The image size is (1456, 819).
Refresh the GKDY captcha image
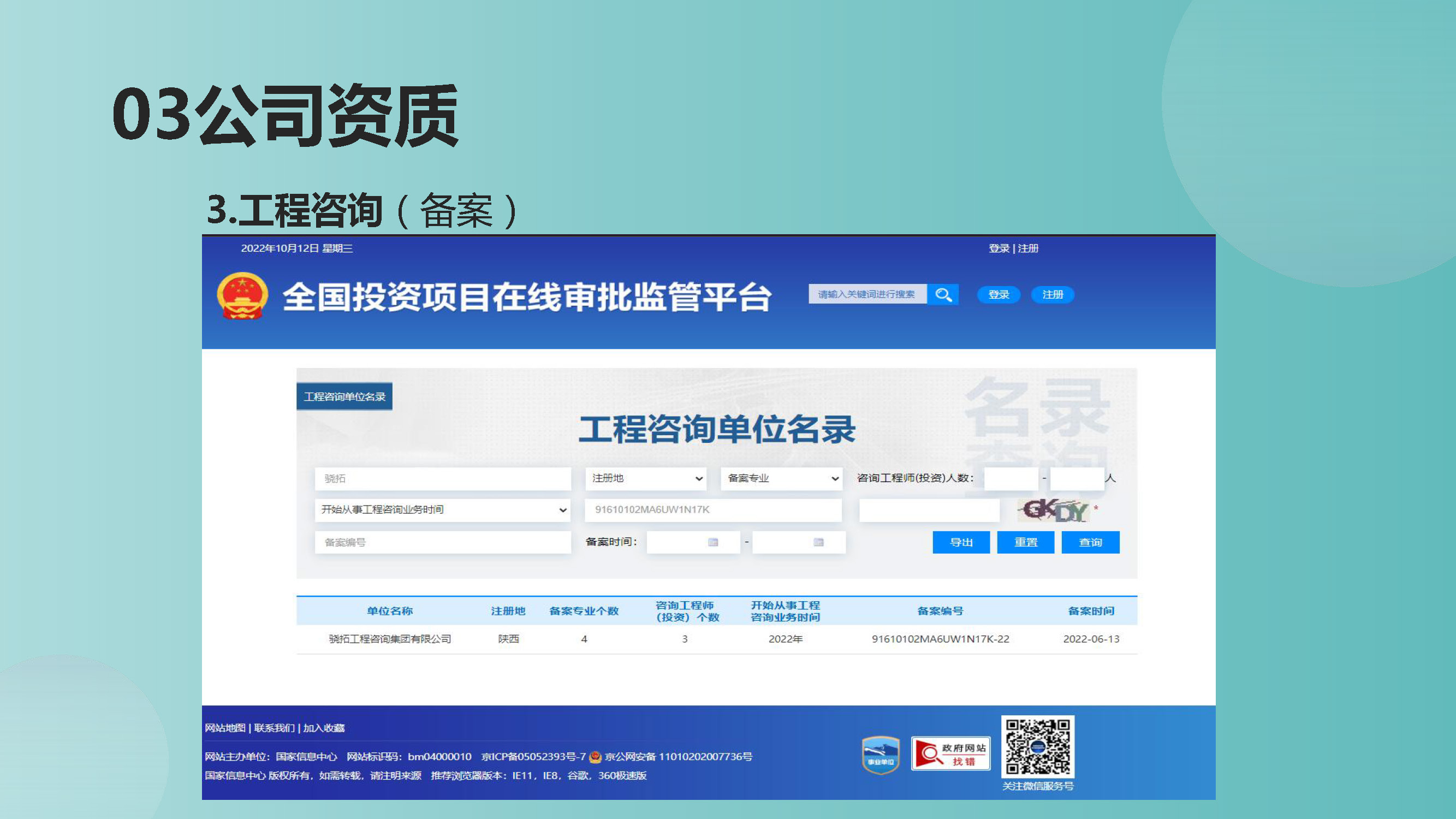tap(1055, 511)
